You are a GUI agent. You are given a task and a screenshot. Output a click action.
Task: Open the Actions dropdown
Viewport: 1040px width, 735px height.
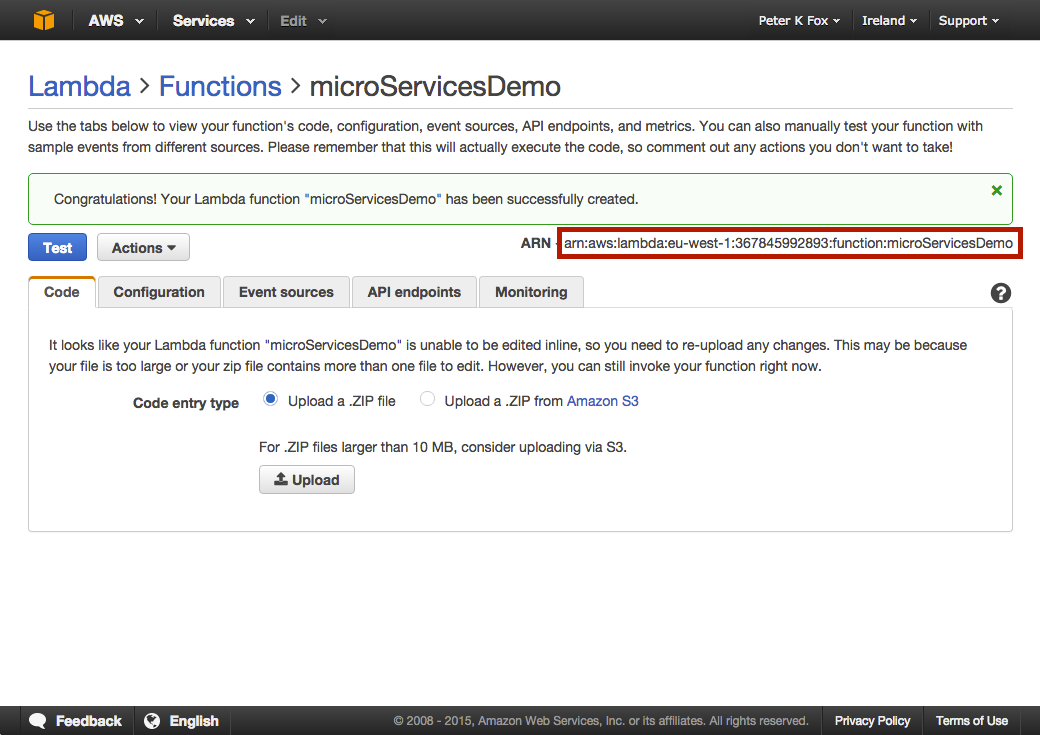(x=143, y=247)
